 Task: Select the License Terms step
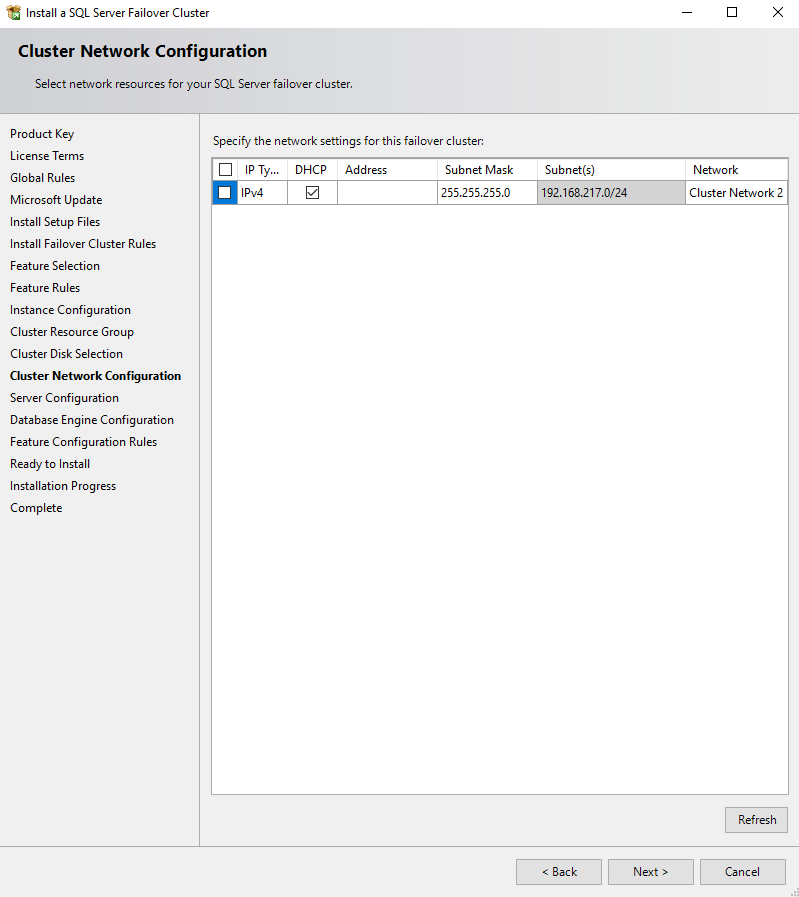pos(47,156)
